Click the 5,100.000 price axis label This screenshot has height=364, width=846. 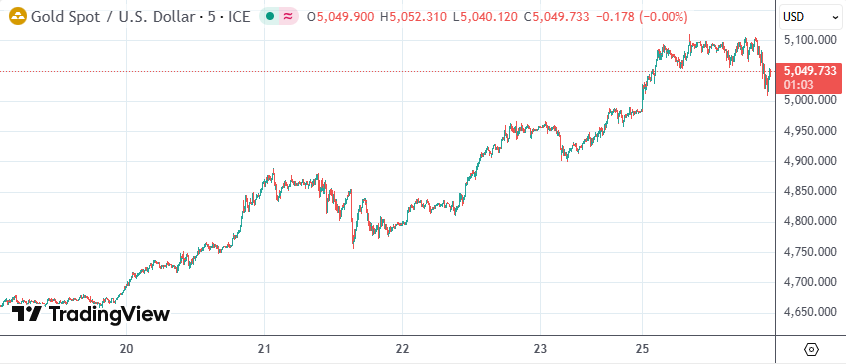click(x=810, y=40)
